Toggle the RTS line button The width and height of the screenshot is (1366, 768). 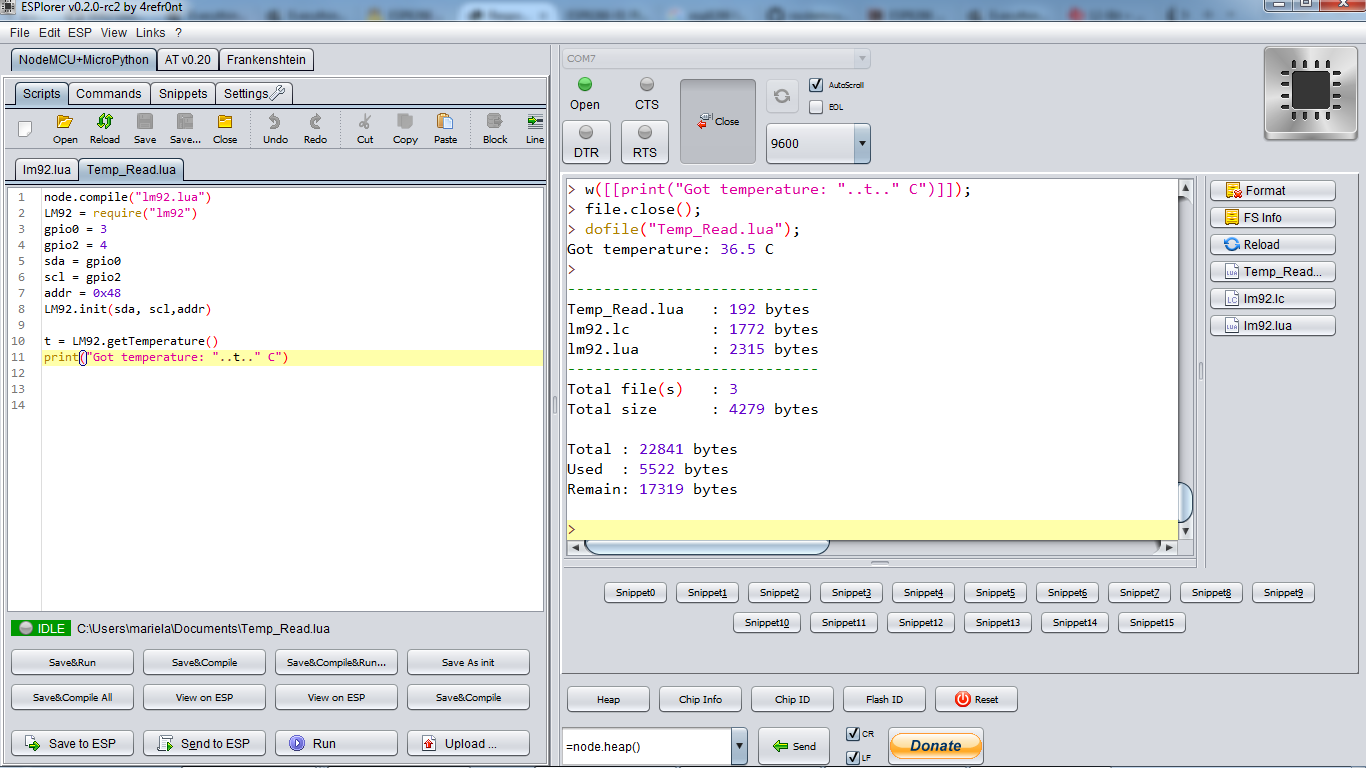coord(645,141)
